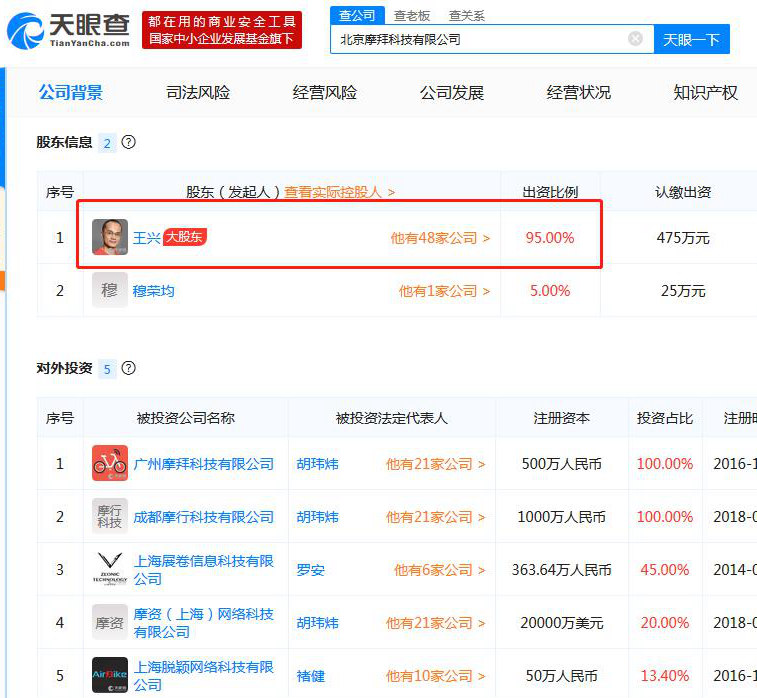Expand 他有21家公司 in 摩资 row
757x698 pixels.
pos(435,623)
